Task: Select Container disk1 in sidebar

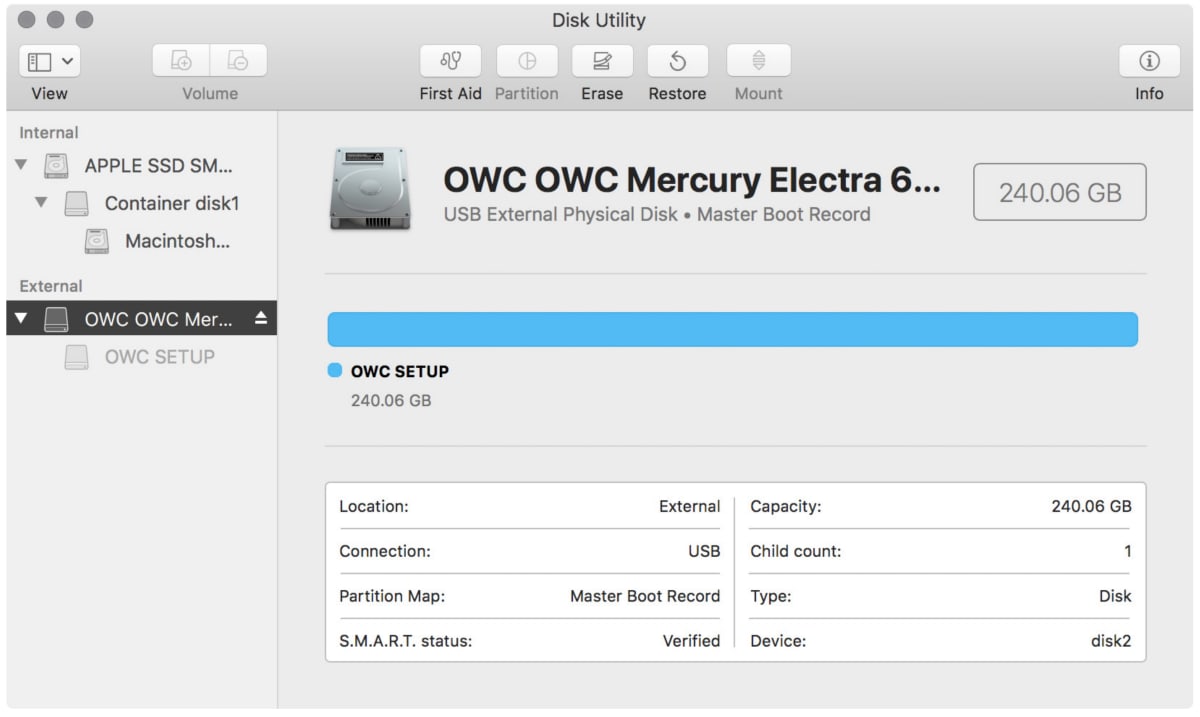Action: tap(171, 203)
